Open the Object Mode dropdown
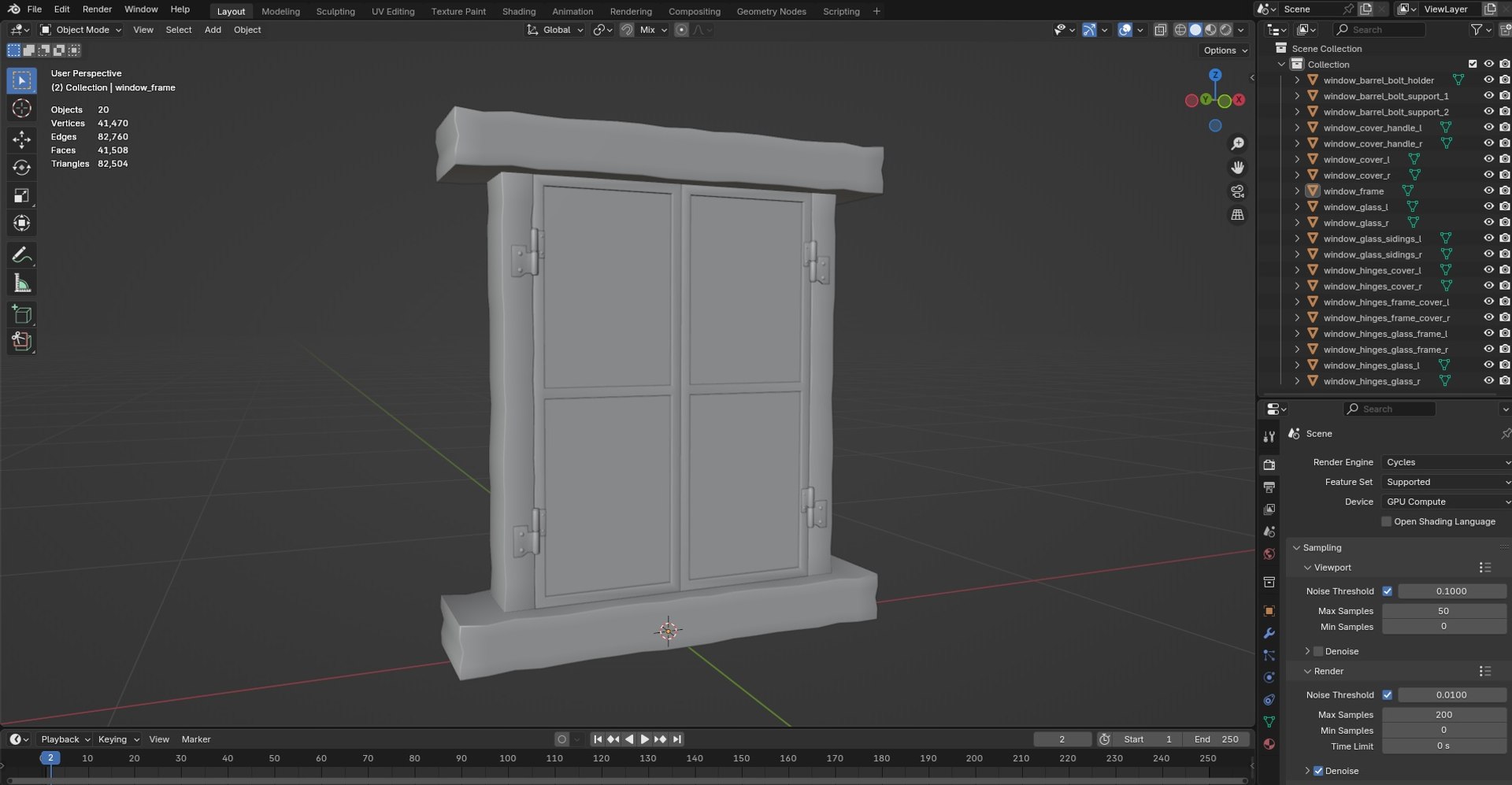 [81, 30]
